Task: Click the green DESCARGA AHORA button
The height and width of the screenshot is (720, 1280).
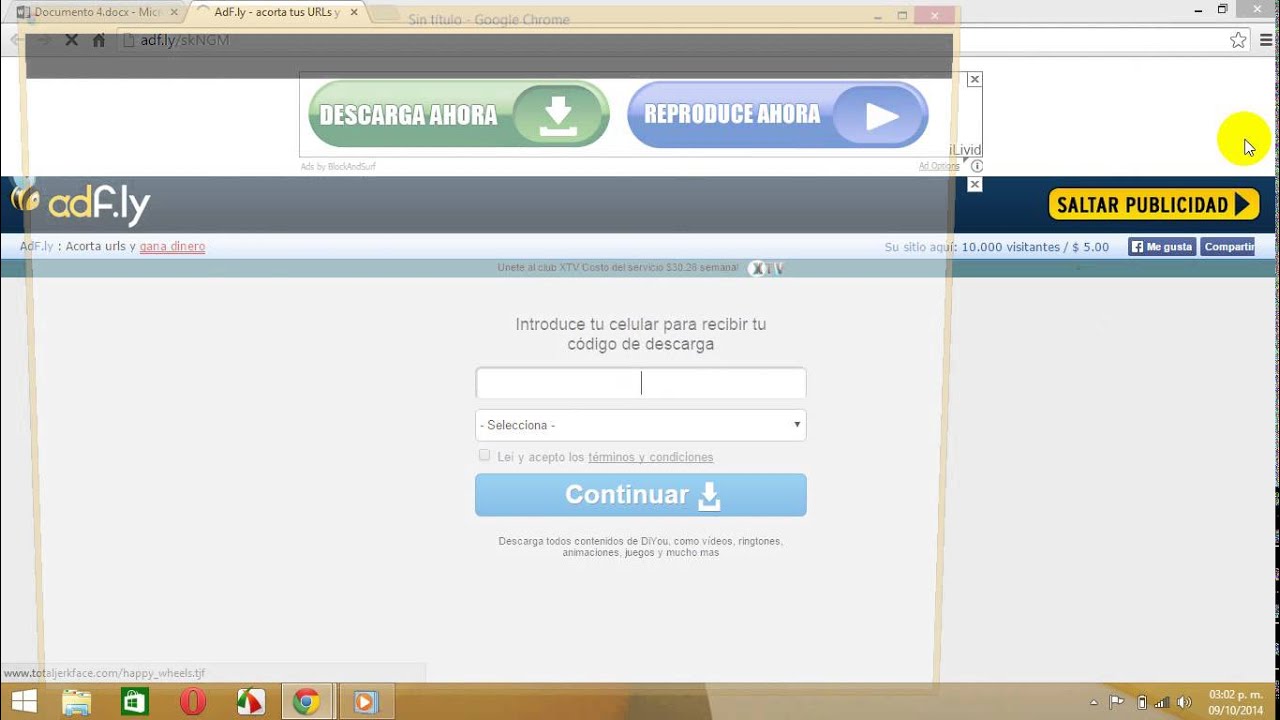Action: (458, 114)
